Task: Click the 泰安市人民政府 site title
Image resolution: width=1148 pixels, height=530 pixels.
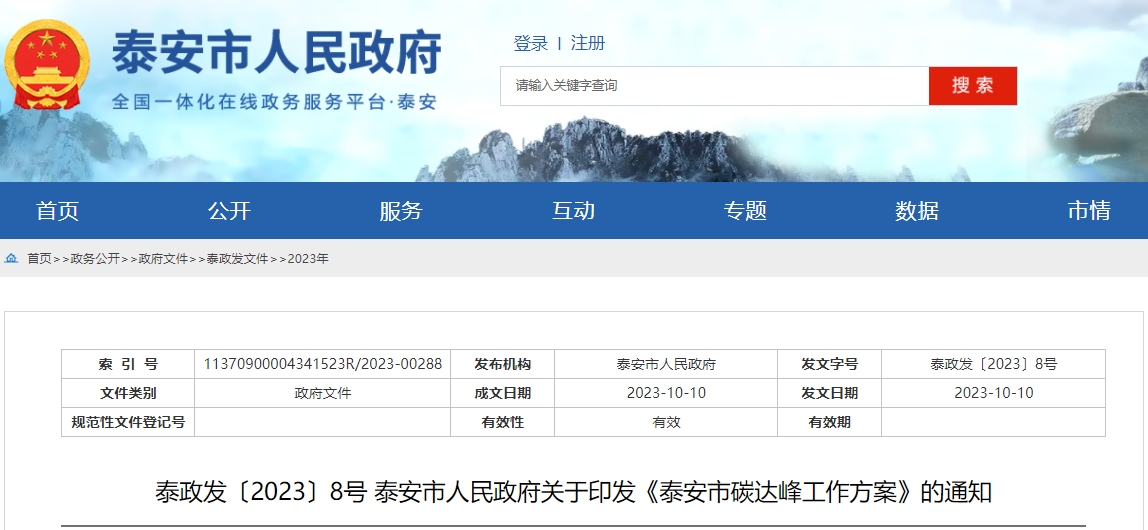Action: (x=276, y=53)
